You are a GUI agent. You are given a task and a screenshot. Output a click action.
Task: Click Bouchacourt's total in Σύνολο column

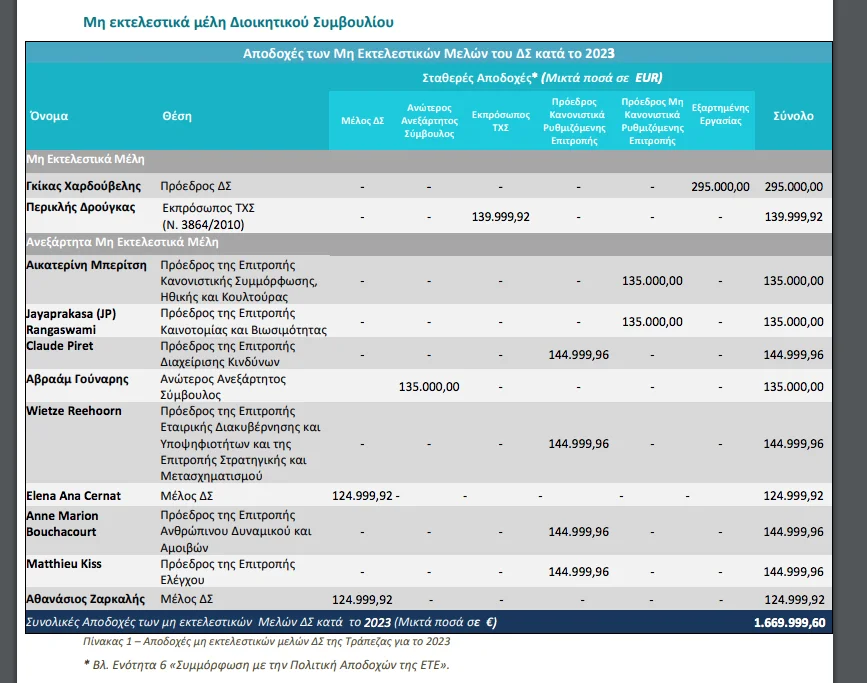click(x=793, y=532)
